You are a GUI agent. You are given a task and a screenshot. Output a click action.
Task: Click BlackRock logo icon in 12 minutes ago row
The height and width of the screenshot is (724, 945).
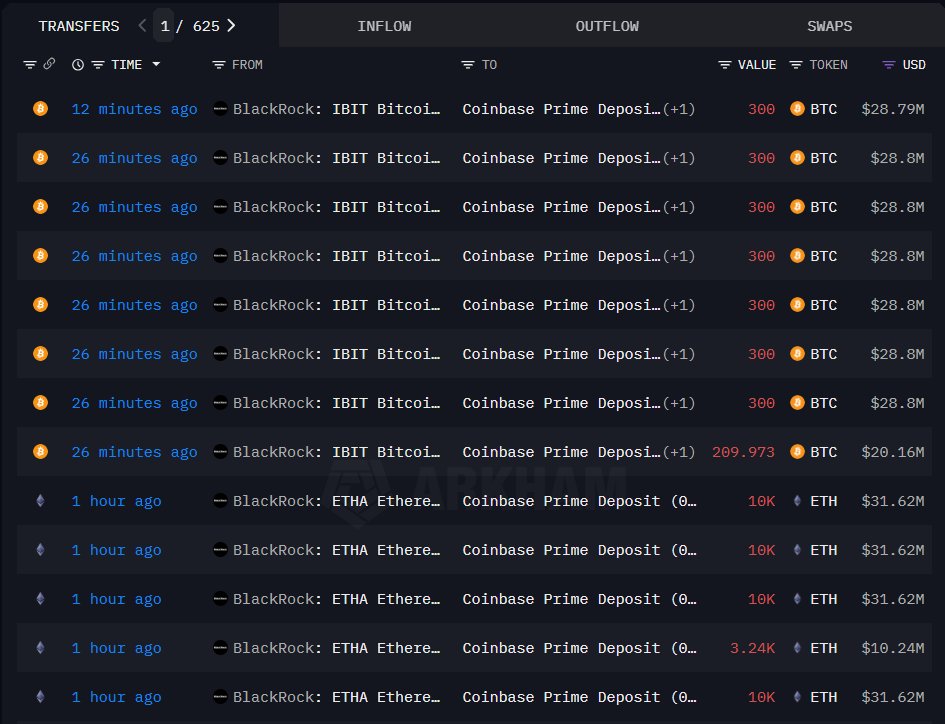coord(221,109)
